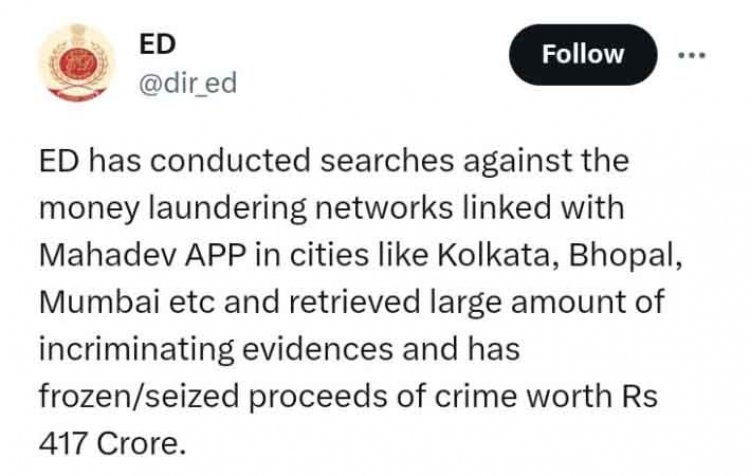Open the @dir_ed handle link
The width and height of the screenshot is (750, 476).
pyautogui.click(x=188, y=83)
